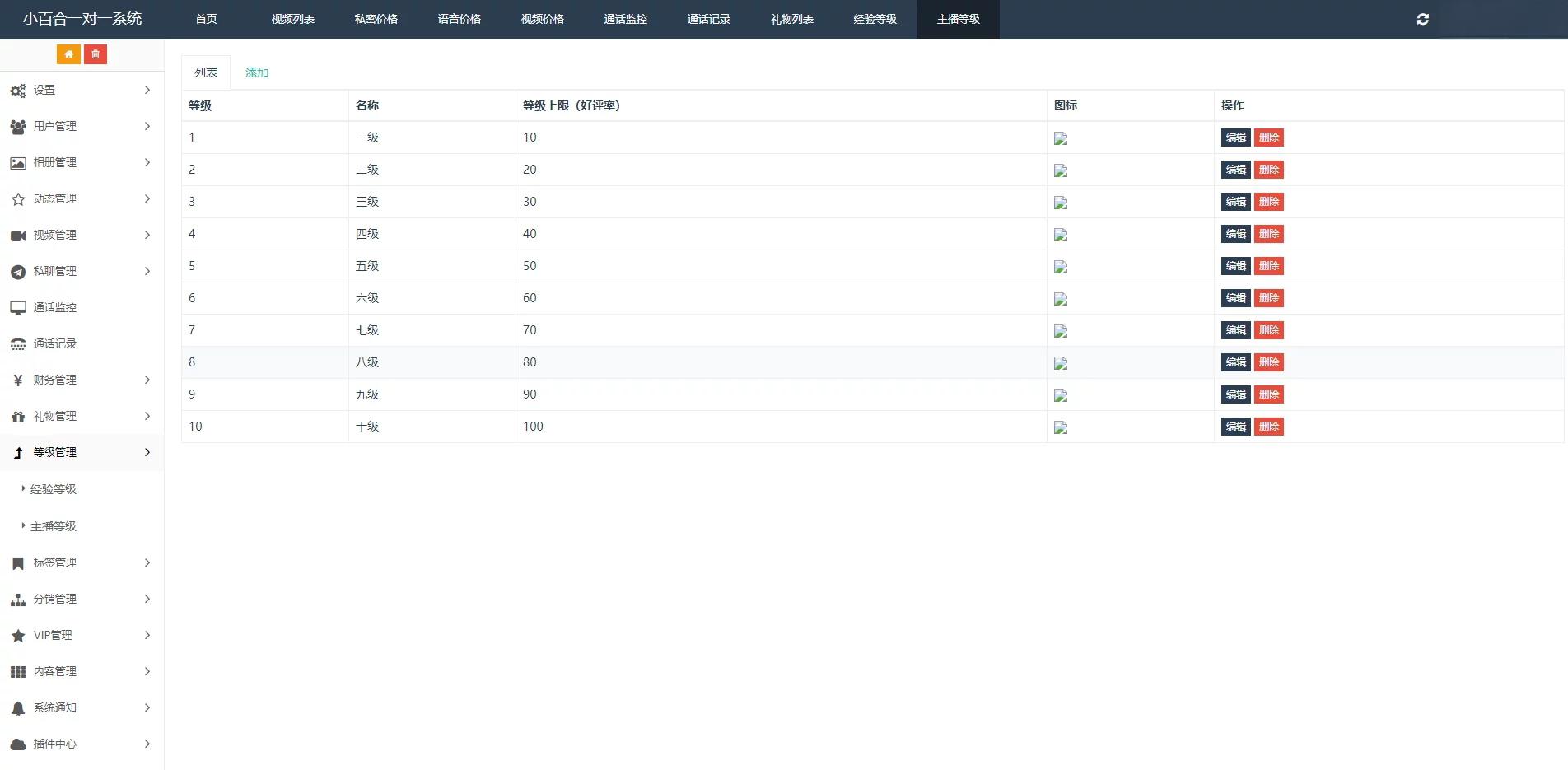Image resolution: width=1568 pixels, height=770 pixels.
Task: Open the 通话监控 top tab
Action: click(x=626, y=19)
